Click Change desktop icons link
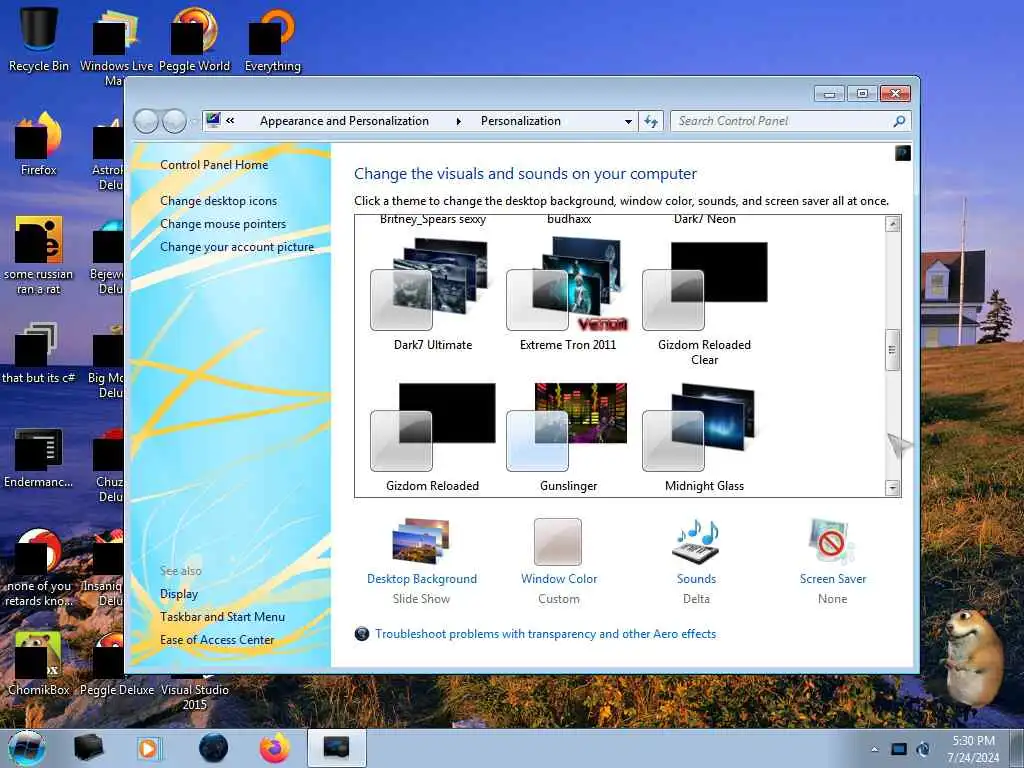The height and width of the screenshot is (768, 1024). pos(218,201)
